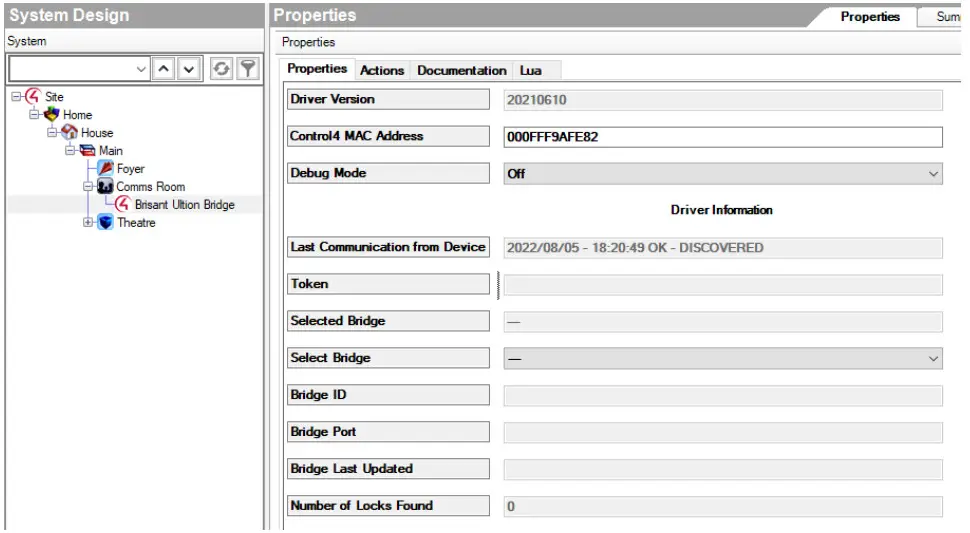Click the Token label
The height and width of the screenshot is (533, 970).
(x=388, y=284)
